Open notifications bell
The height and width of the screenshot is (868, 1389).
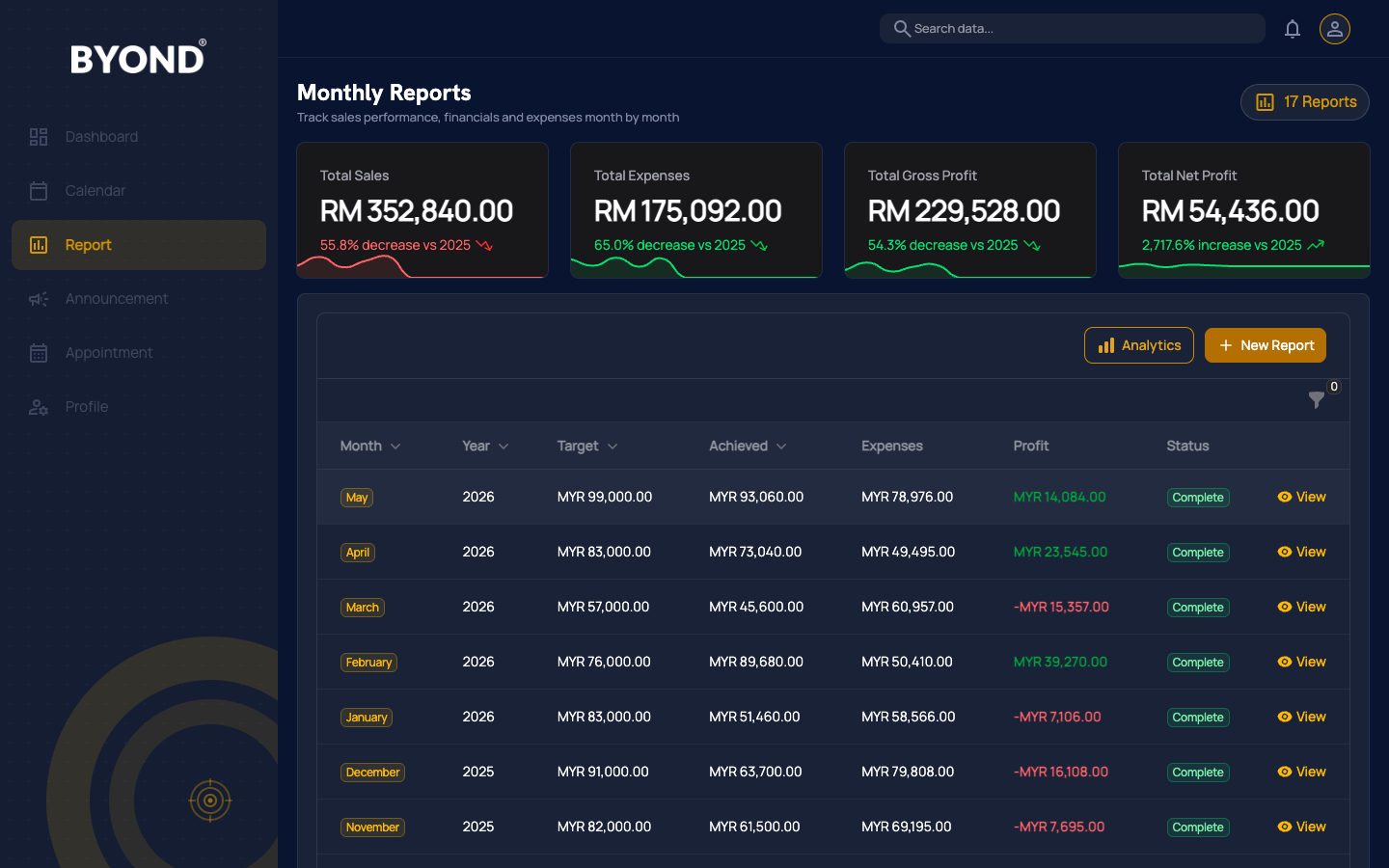pos(1293,29)
